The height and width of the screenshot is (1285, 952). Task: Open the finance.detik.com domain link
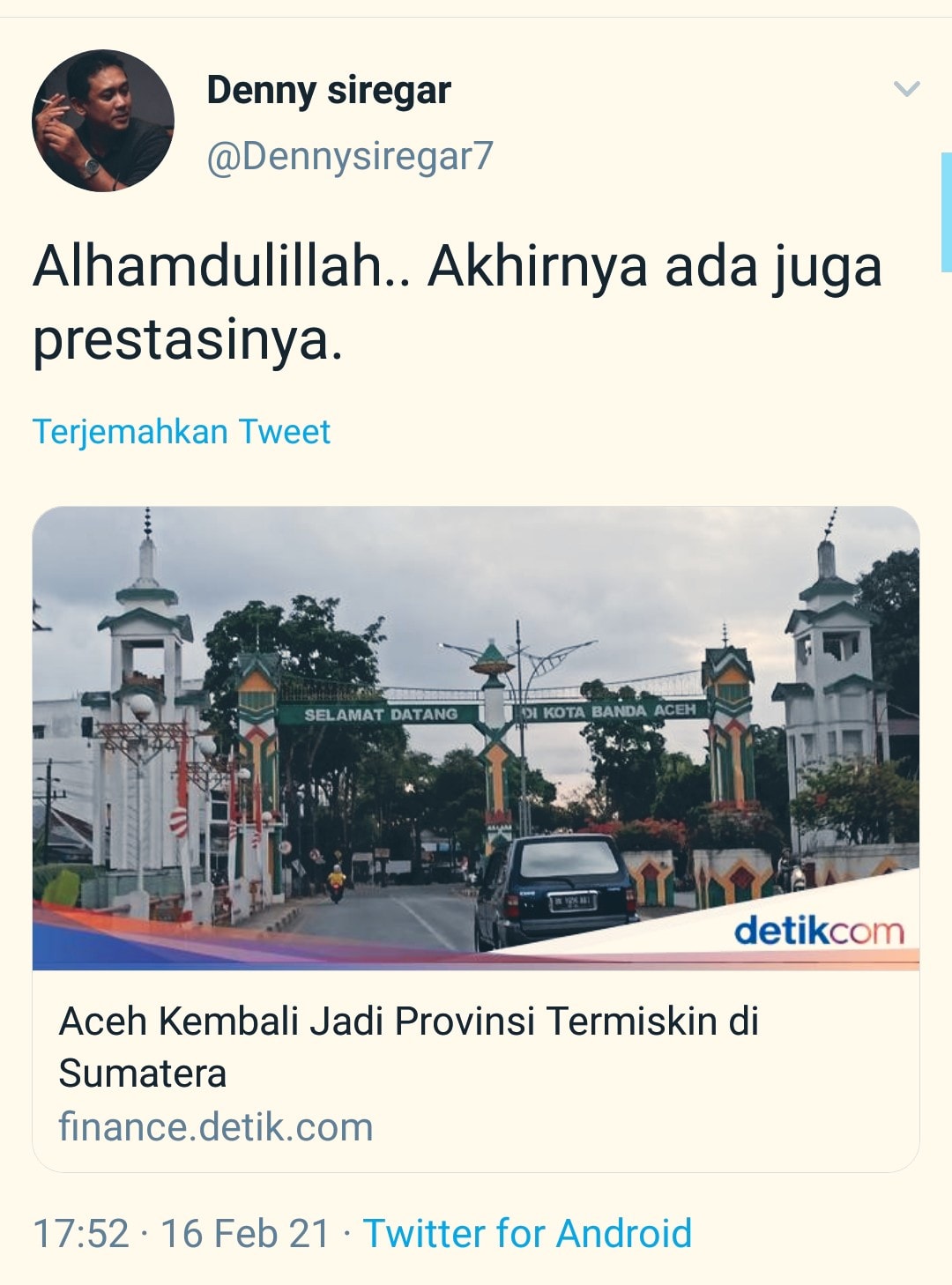tap(216, 1127)
